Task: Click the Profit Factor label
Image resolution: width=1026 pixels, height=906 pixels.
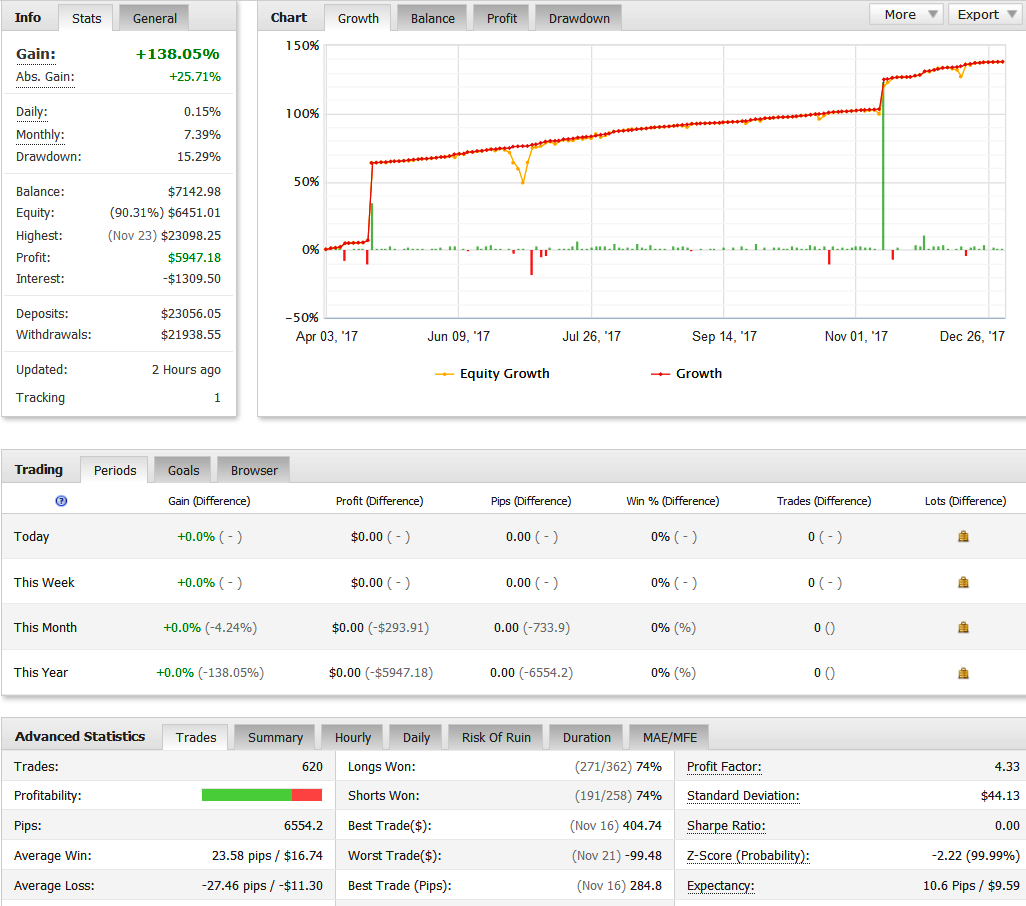Action: pyautogui.click(x=724, y=767)
